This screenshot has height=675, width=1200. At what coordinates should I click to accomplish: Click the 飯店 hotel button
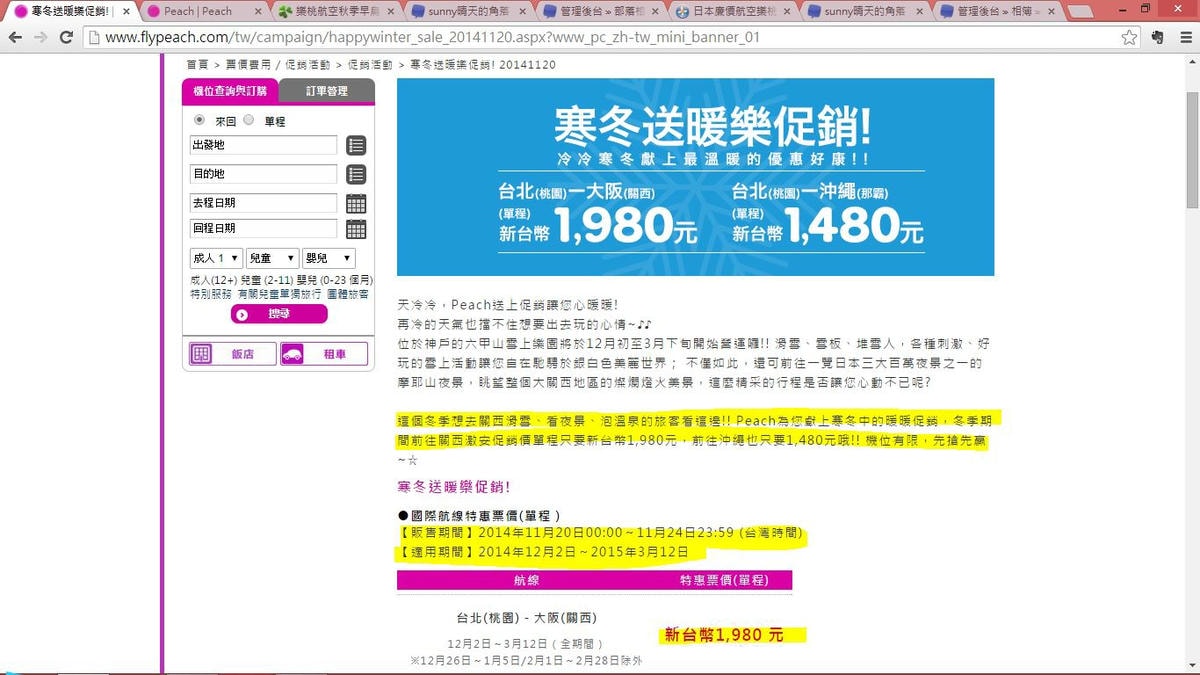232,354
